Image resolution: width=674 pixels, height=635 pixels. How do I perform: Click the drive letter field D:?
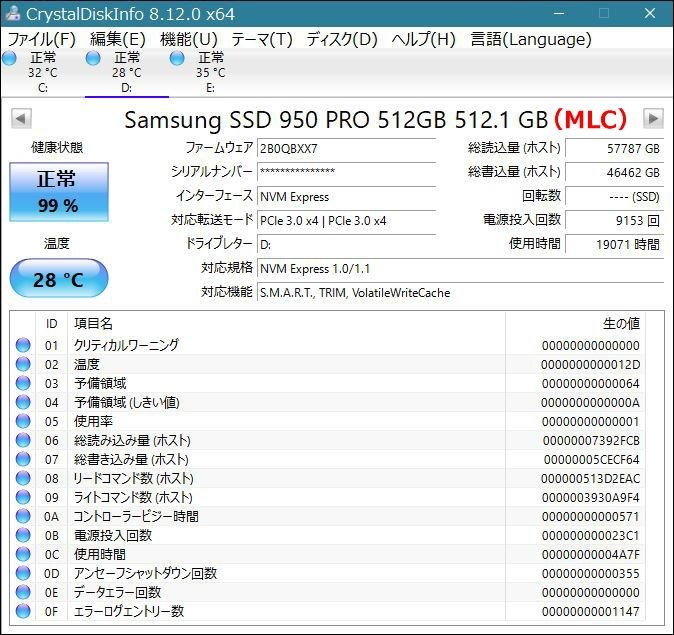[x=346, y=245]
